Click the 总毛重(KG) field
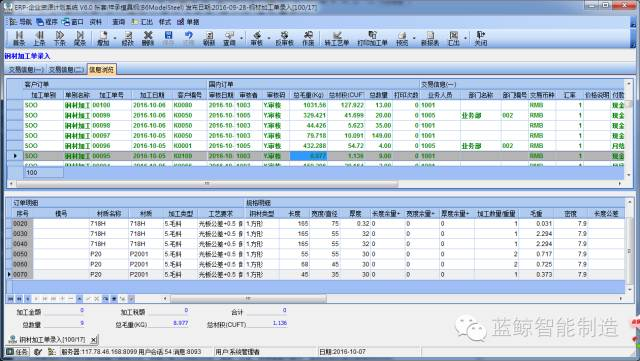Viewport: 640px width, 361px height. click(x=169, y=323)
